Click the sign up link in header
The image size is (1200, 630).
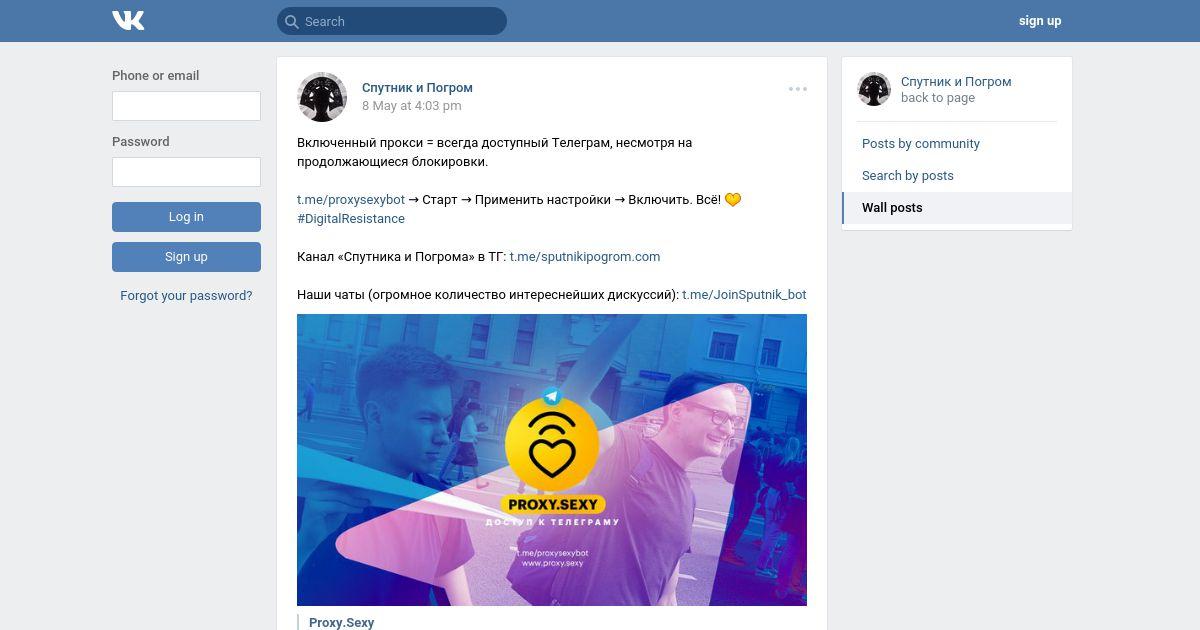[1040, 21]
